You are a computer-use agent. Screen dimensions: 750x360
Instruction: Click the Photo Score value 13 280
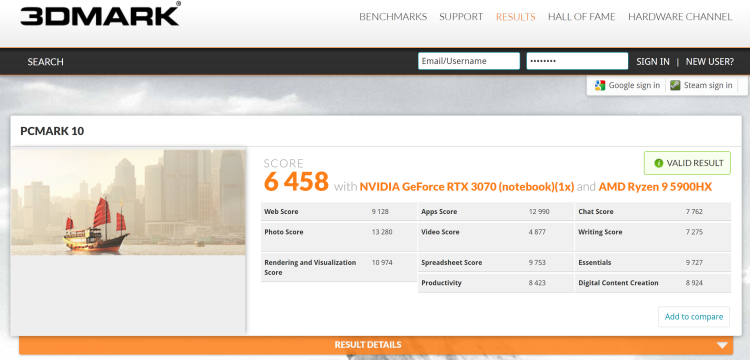coord(382,232)
